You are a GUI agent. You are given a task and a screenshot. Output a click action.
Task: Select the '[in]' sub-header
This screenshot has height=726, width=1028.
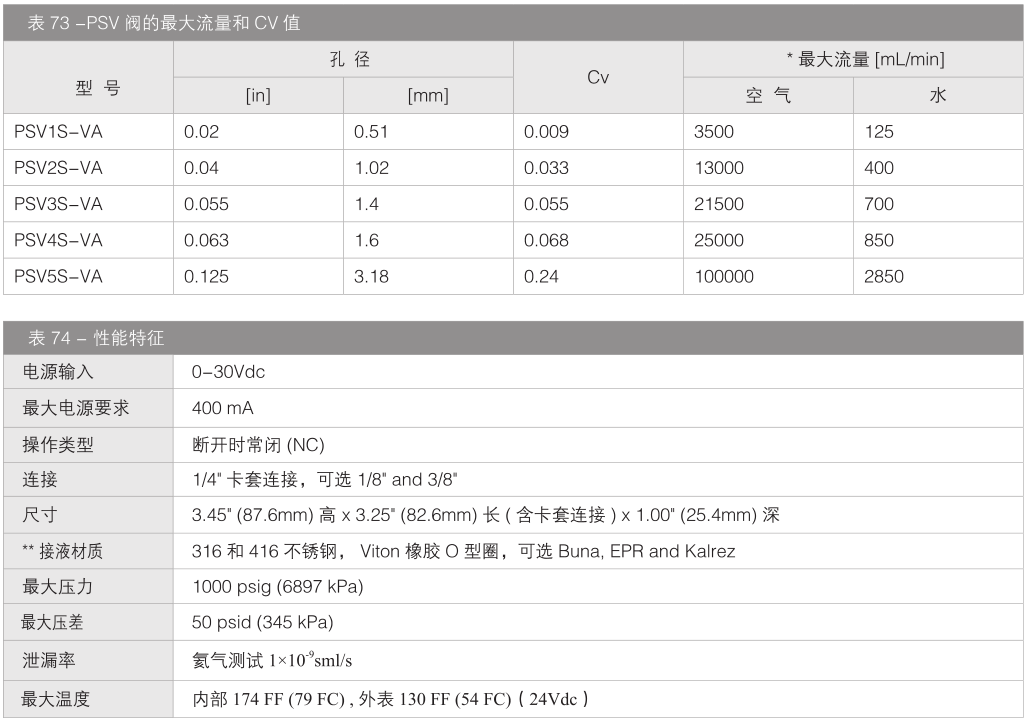click(x=258, y=96)
